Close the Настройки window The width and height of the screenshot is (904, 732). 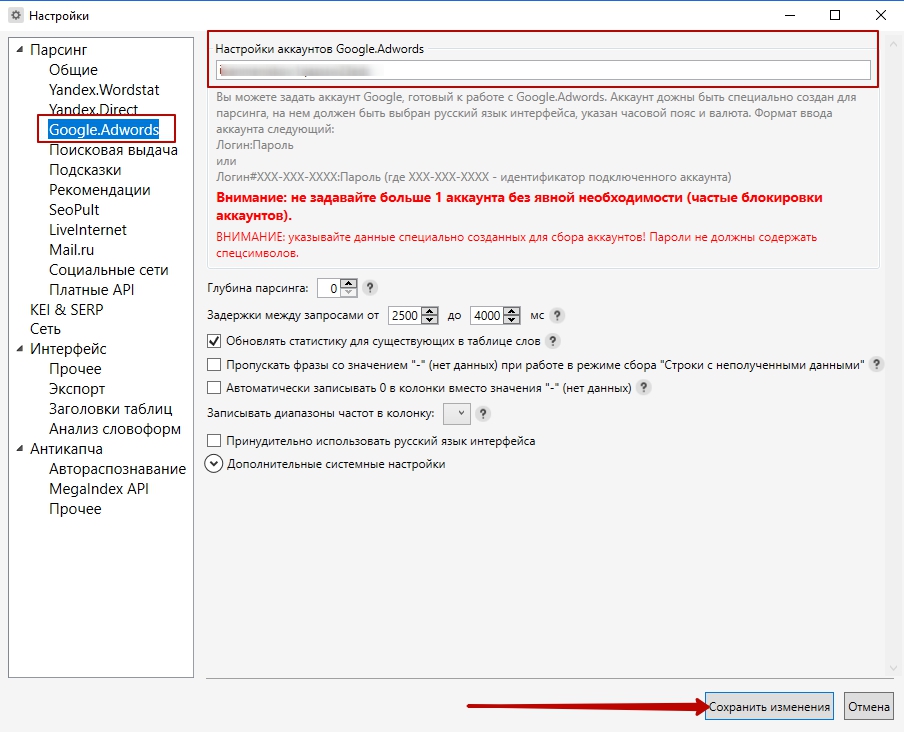(880, 16)
